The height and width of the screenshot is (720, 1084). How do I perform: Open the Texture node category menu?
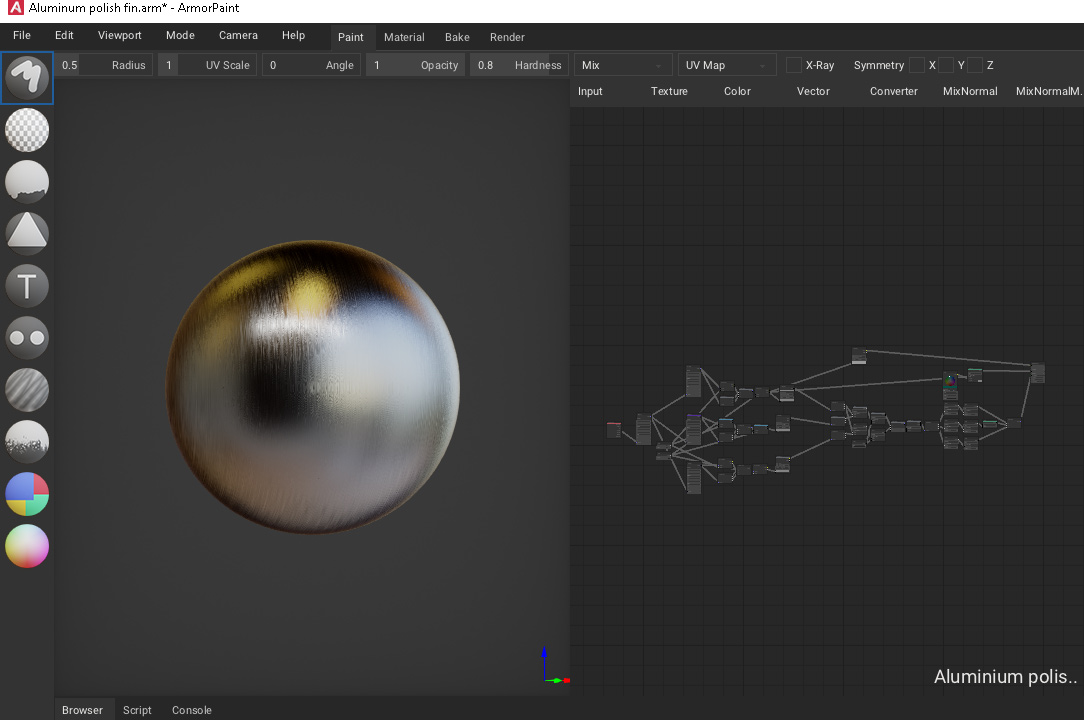tap(669, 91)
